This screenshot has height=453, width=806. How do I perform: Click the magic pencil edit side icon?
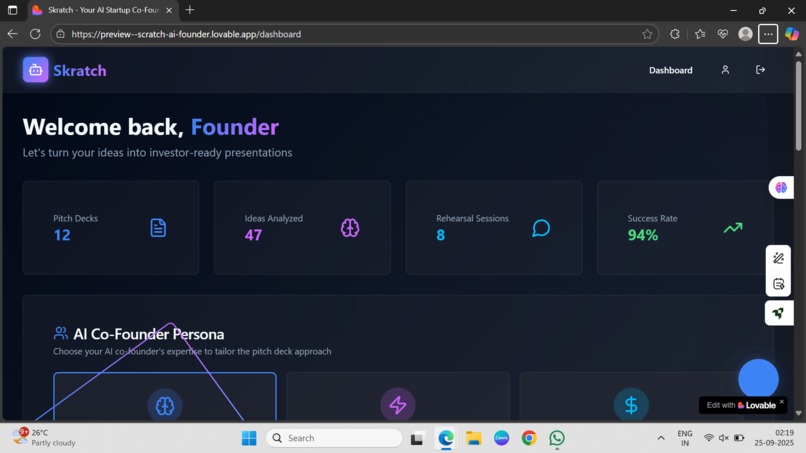[779, 258]
